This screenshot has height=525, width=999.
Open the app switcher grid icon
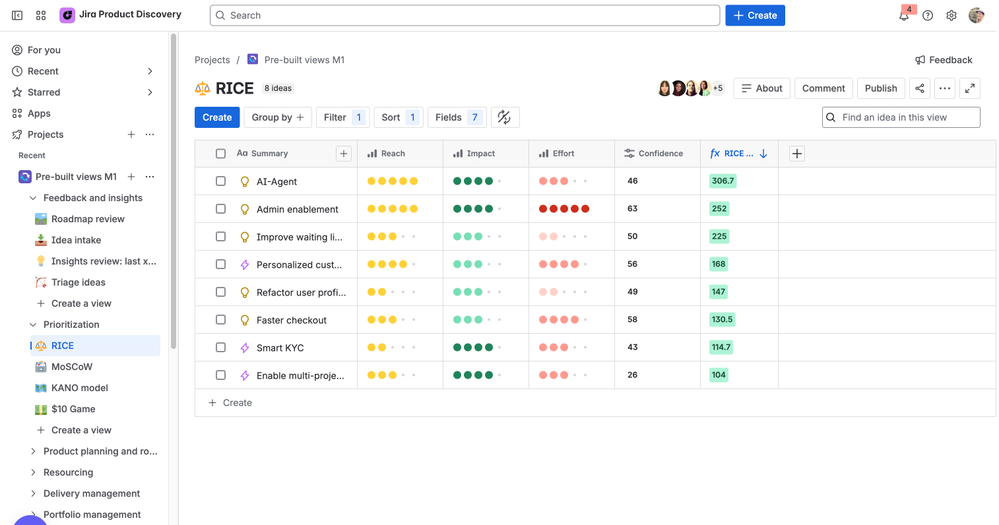point(41,15)
